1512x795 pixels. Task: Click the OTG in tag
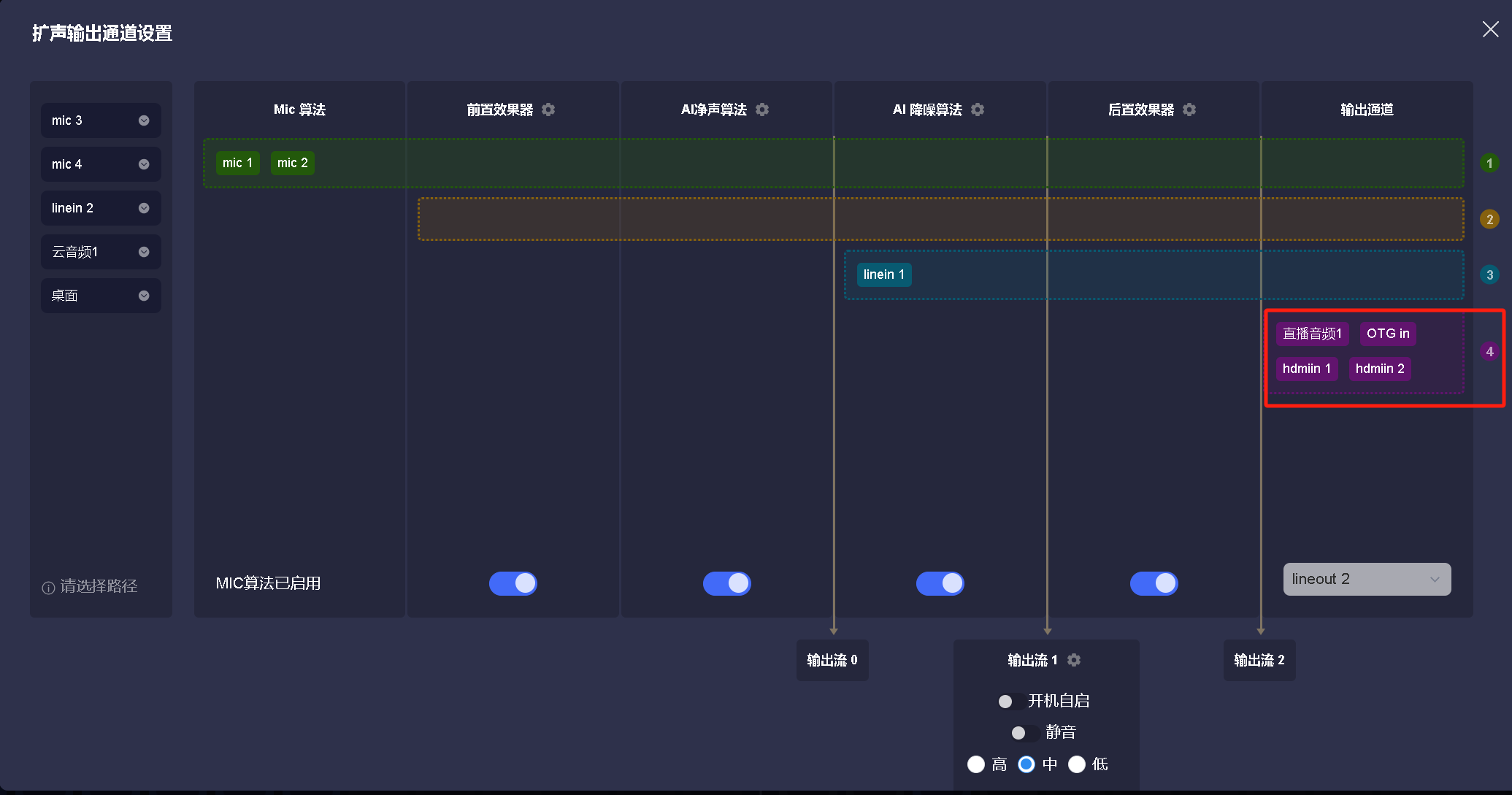tap(1387, 334)
